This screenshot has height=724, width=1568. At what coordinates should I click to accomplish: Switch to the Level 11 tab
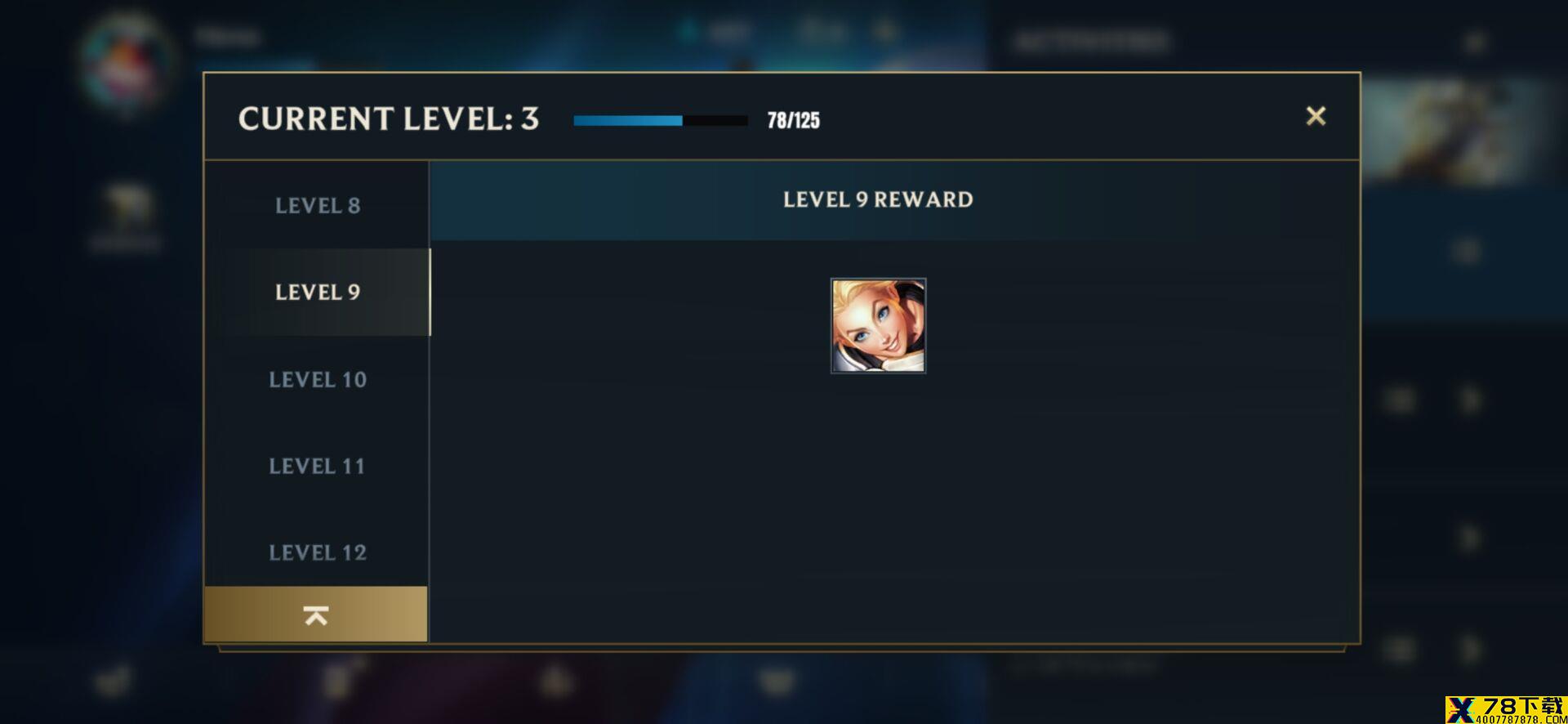coord(317,466)
